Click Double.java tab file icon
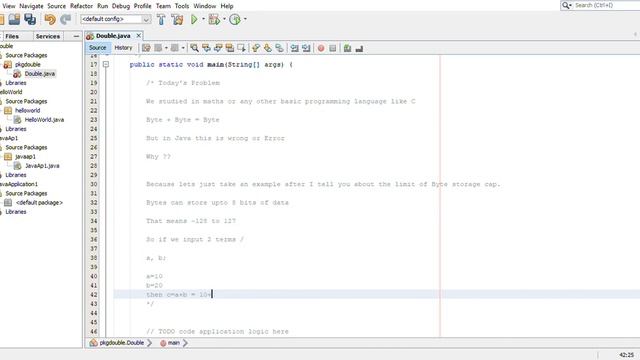Image resolution: width=640 pixels, height=360 pixels. point(90,36)
